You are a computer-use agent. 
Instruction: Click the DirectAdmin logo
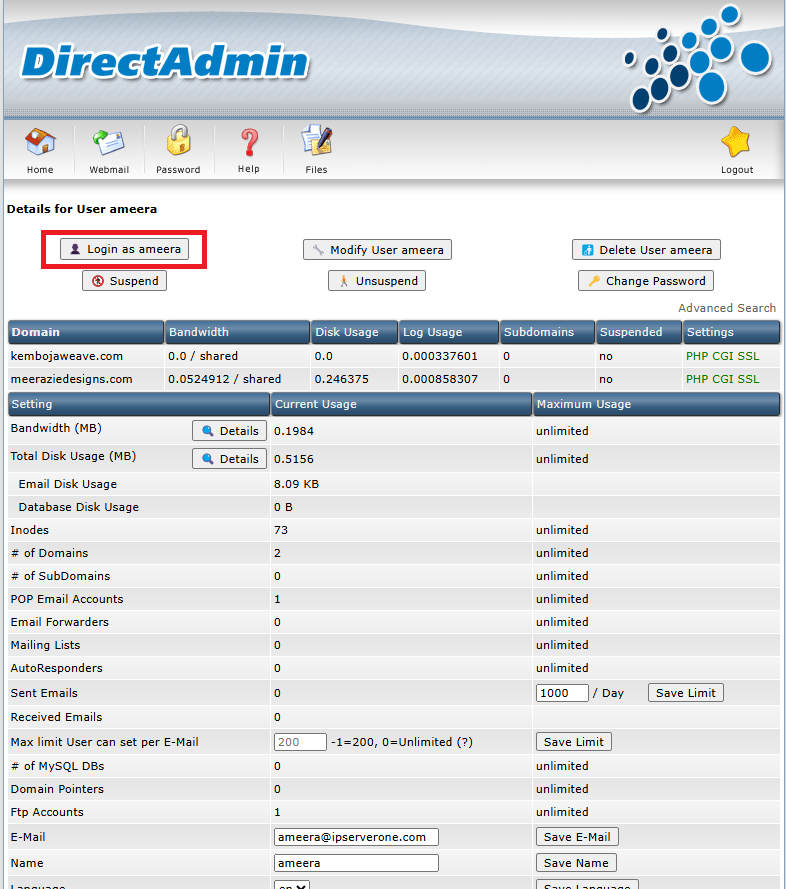pos(165,63)
